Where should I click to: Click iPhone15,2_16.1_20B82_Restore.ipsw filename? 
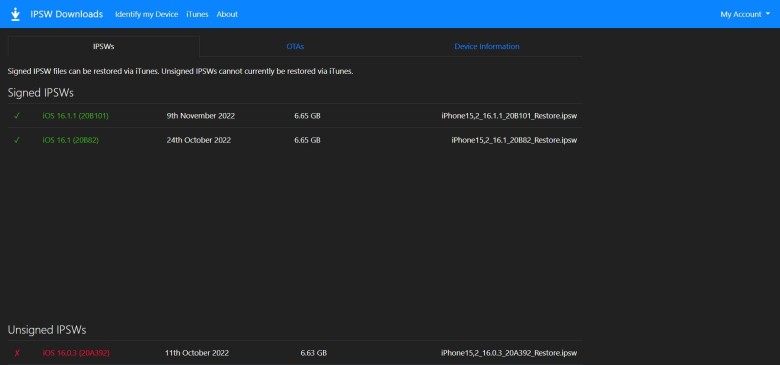[x=514, y=140]
